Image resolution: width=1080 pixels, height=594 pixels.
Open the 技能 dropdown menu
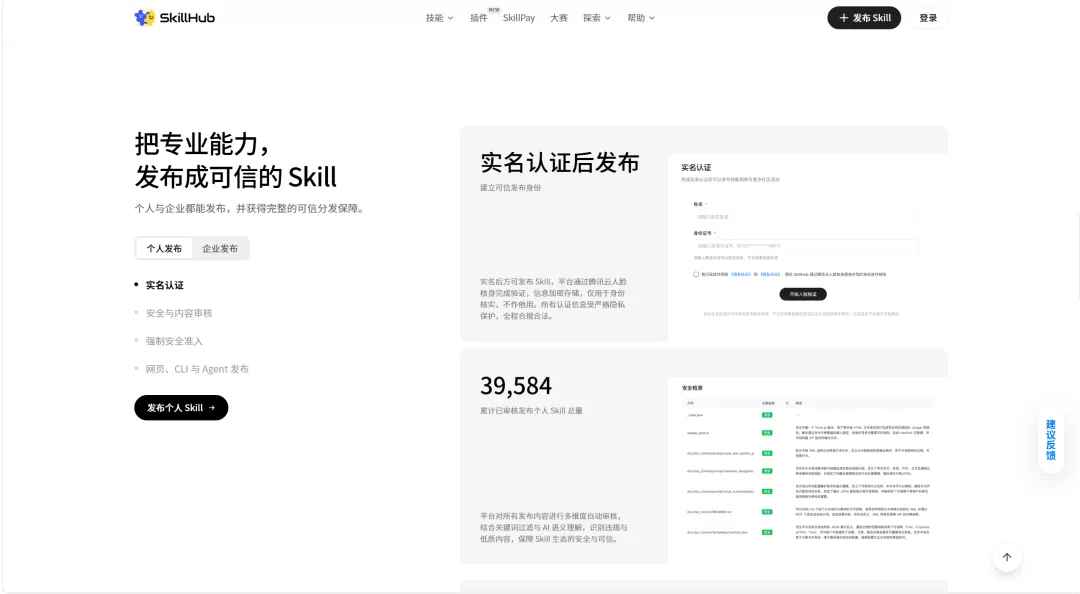pos(439,18)
